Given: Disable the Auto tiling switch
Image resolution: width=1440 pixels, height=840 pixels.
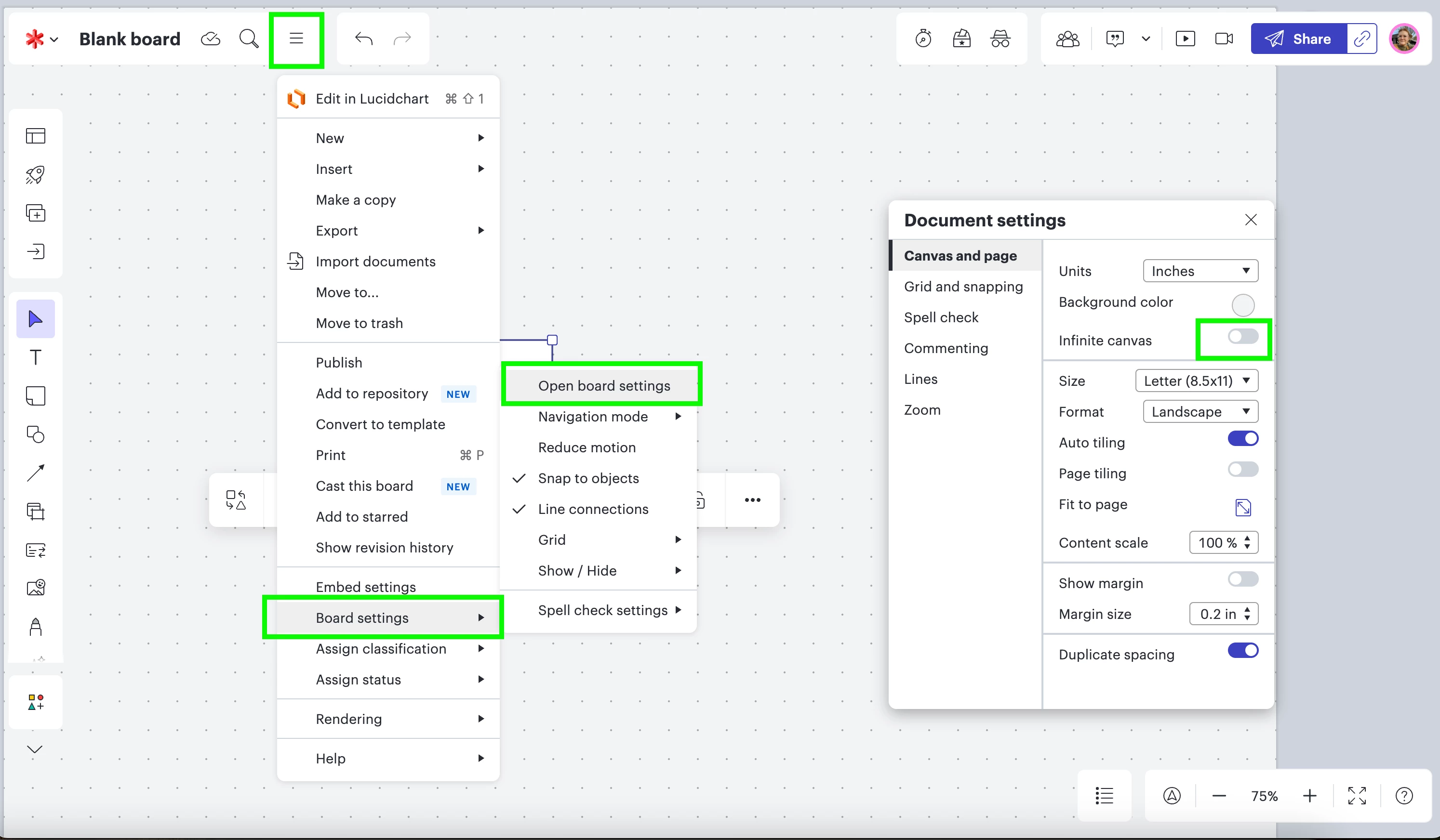Looking at the screenshot, I should coord(1243,439).
